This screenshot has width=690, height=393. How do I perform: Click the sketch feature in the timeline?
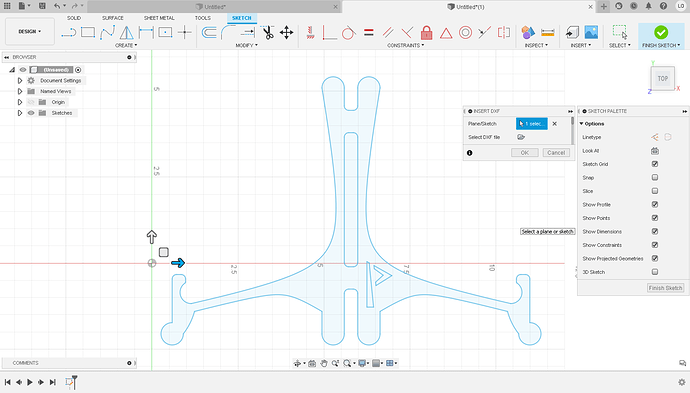click(x=69, y=382)
